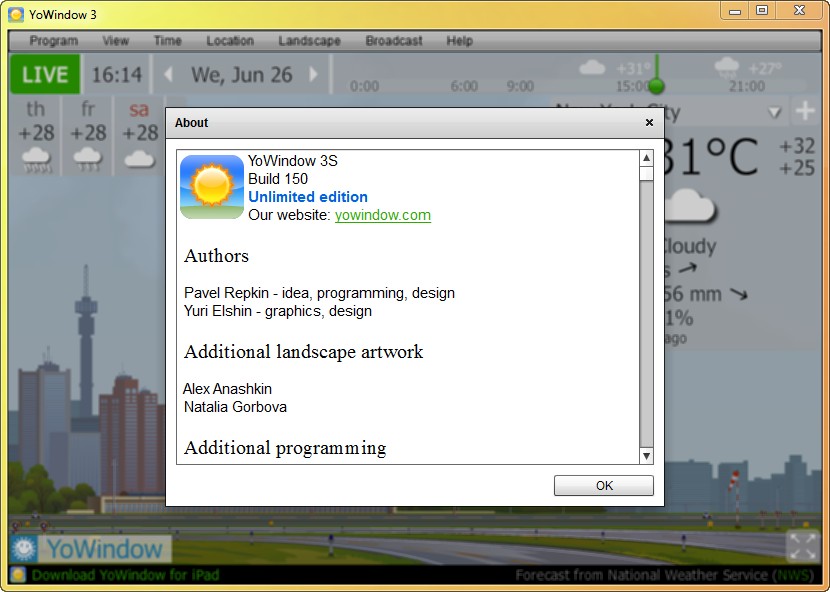Click the YoWindow sun app icon in About
This screenshot has height=592, width=830.
[x=212, y=186]
